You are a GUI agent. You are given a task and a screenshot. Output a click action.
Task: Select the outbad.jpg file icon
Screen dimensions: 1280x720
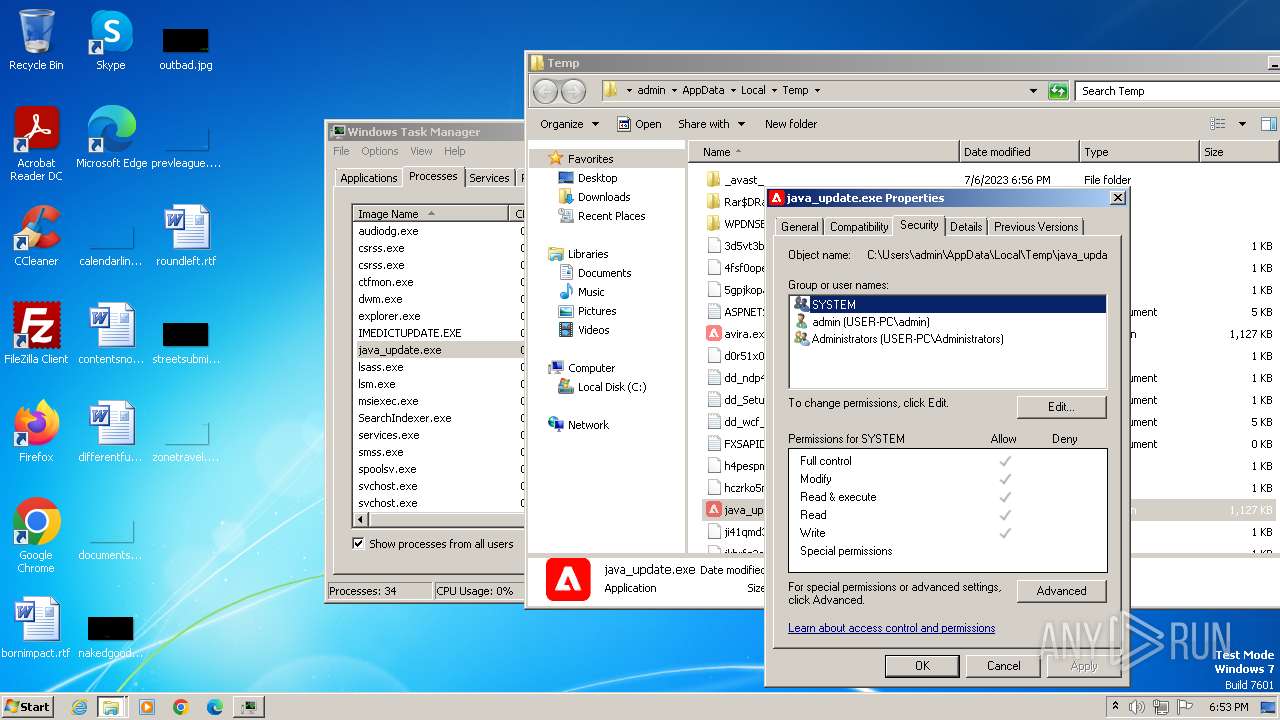point(186,48)
